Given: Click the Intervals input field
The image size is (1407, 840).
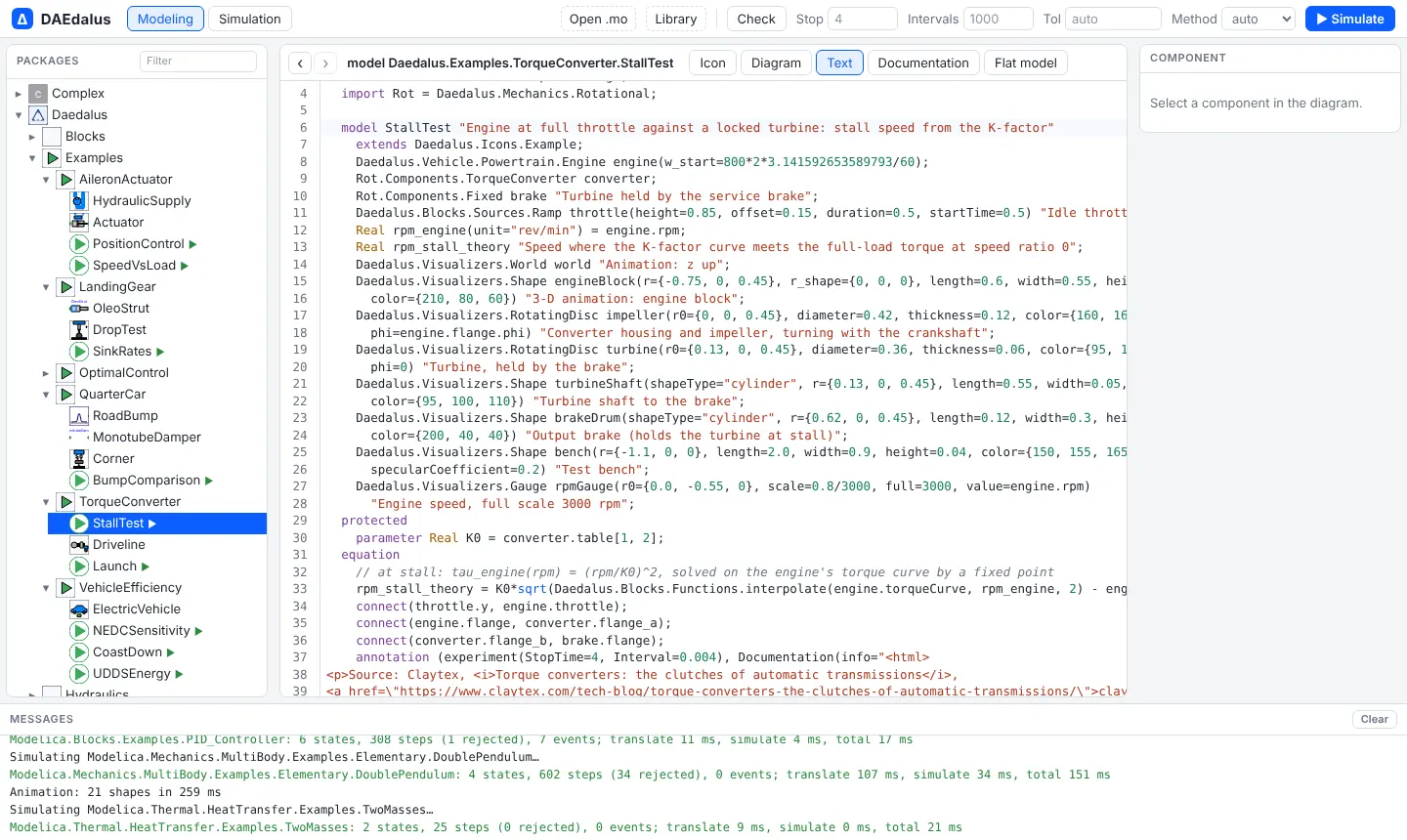Looking at the screenshot, I should 999,19.
